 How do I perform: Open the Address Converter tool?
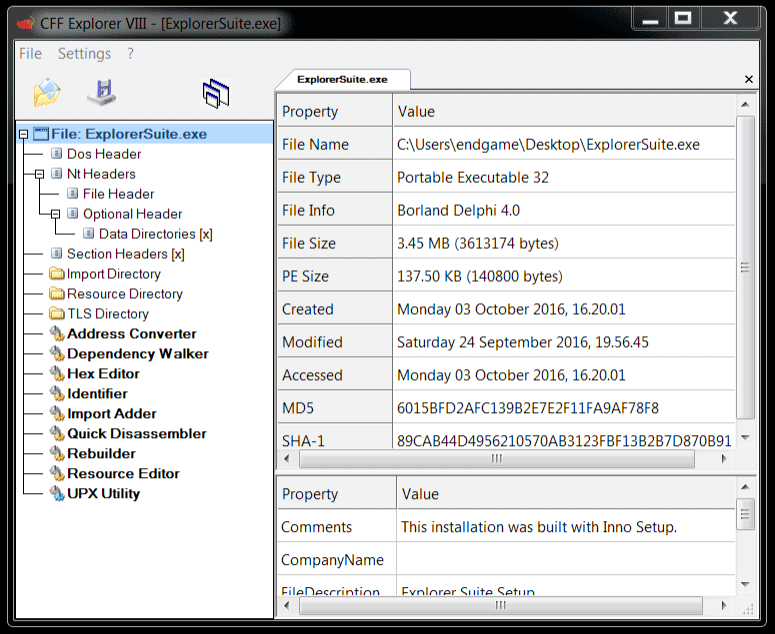(x=131, y=334)
